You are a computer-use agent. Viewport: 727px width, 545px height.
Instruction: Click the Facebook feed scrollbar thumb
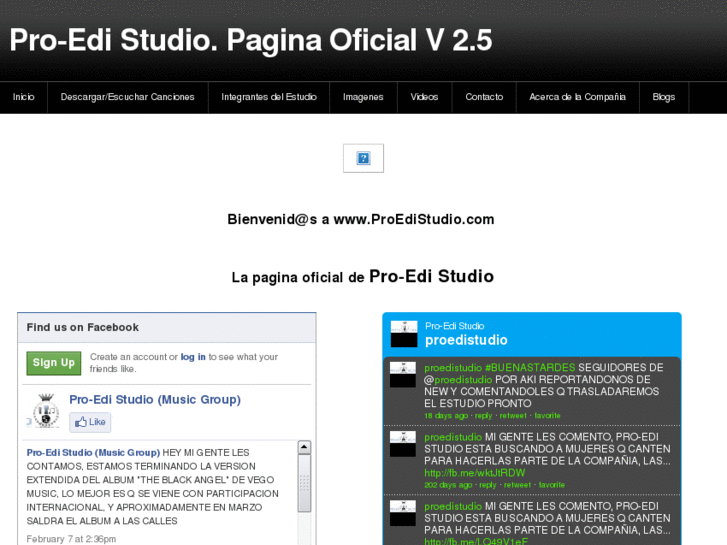(304, 483)
